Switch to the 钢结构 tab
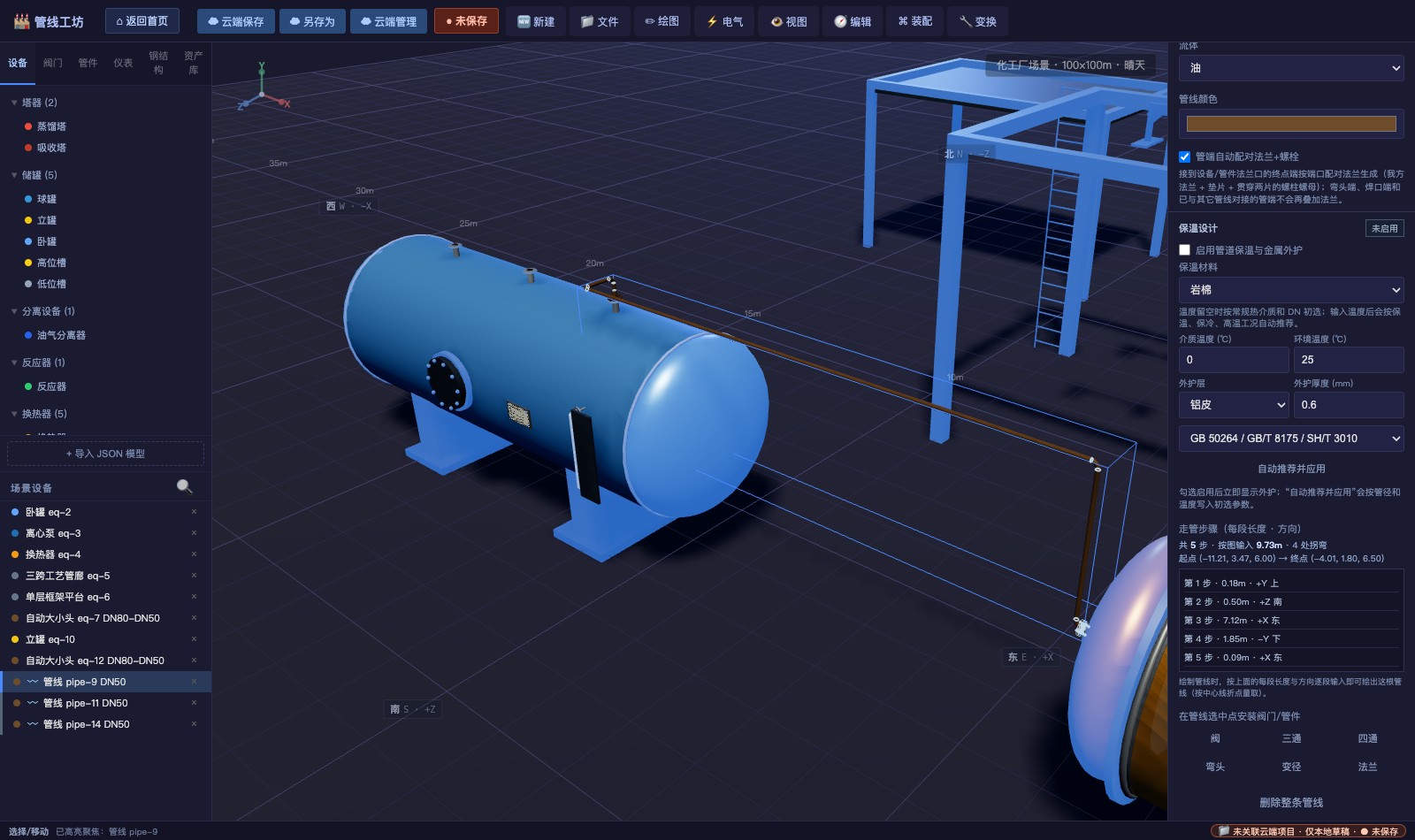Image resolution: width=1415 pixels, height=840 pixels. (158, 63)
